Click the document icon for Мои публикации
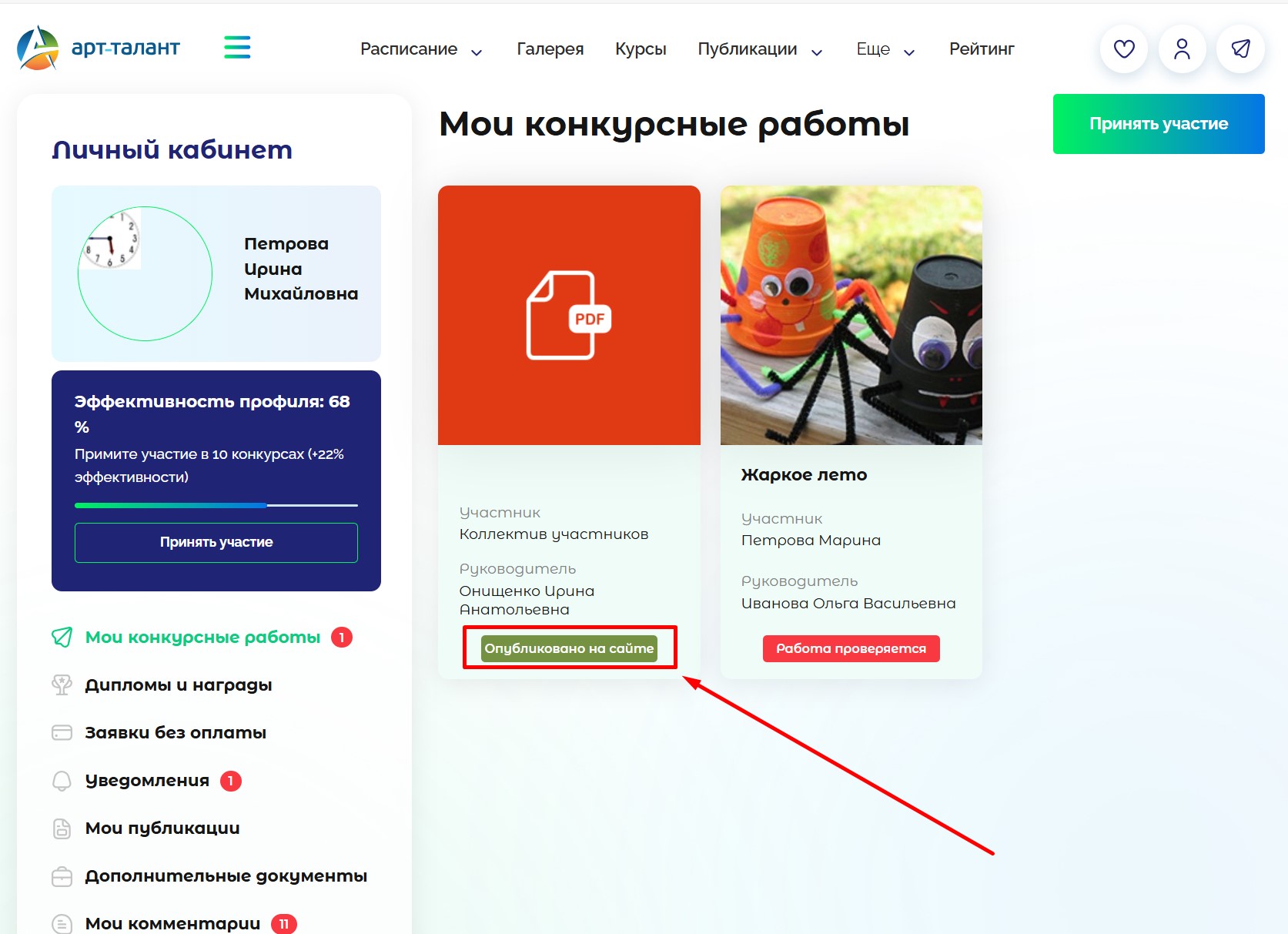The image size is (1288, 934). coord(62,829)
